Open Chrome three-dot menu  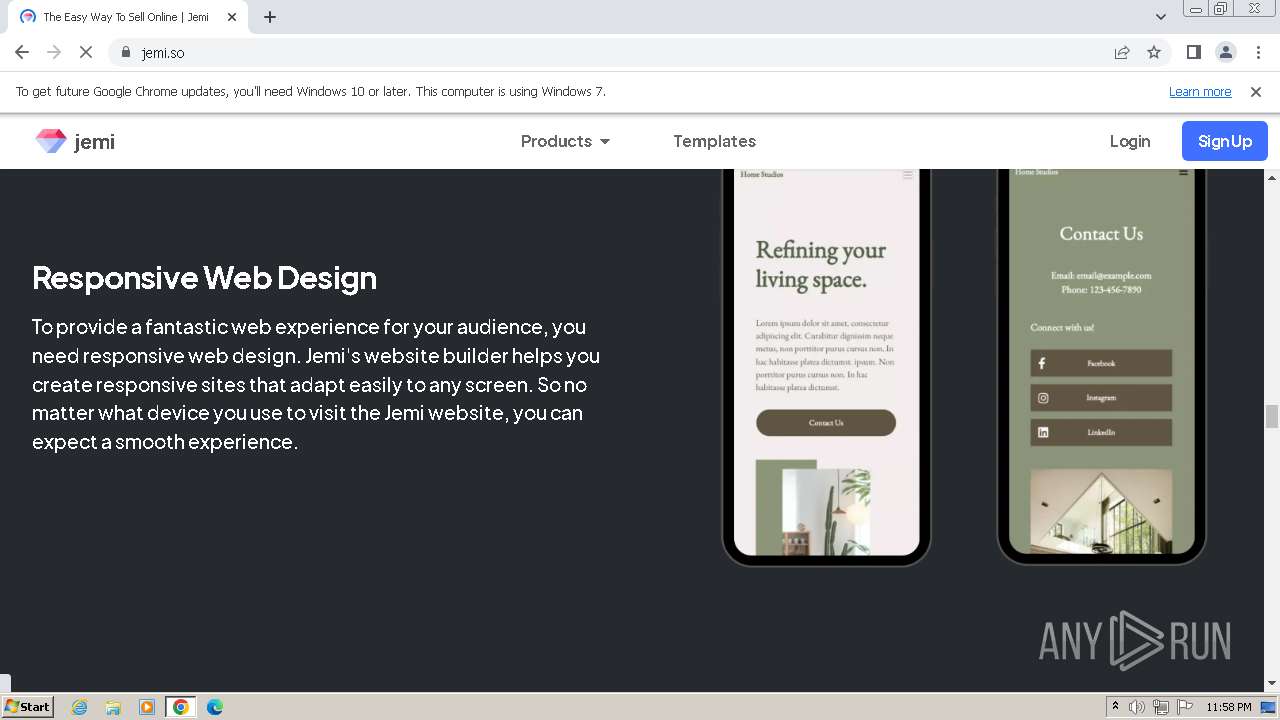[1258, 52]
